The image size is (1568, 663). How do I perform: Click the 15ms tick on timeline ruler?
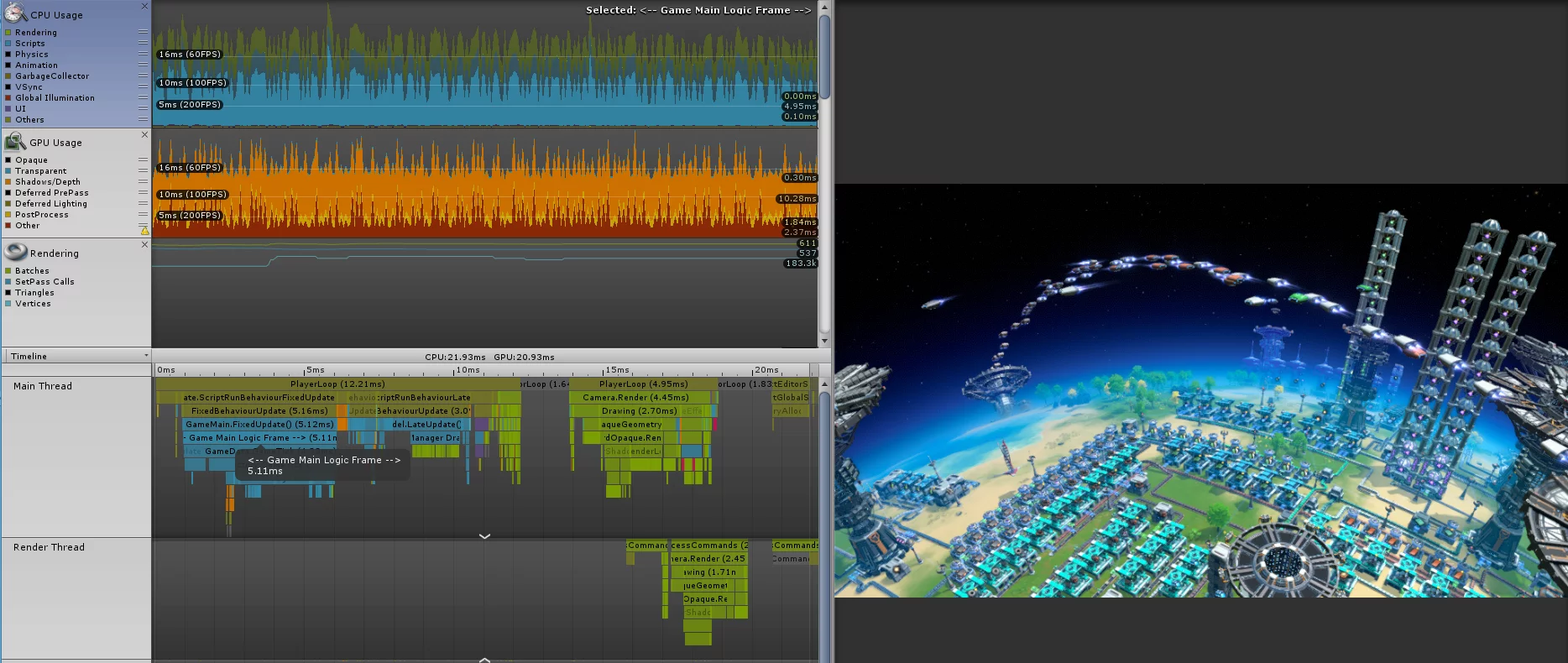pos(616,370)
